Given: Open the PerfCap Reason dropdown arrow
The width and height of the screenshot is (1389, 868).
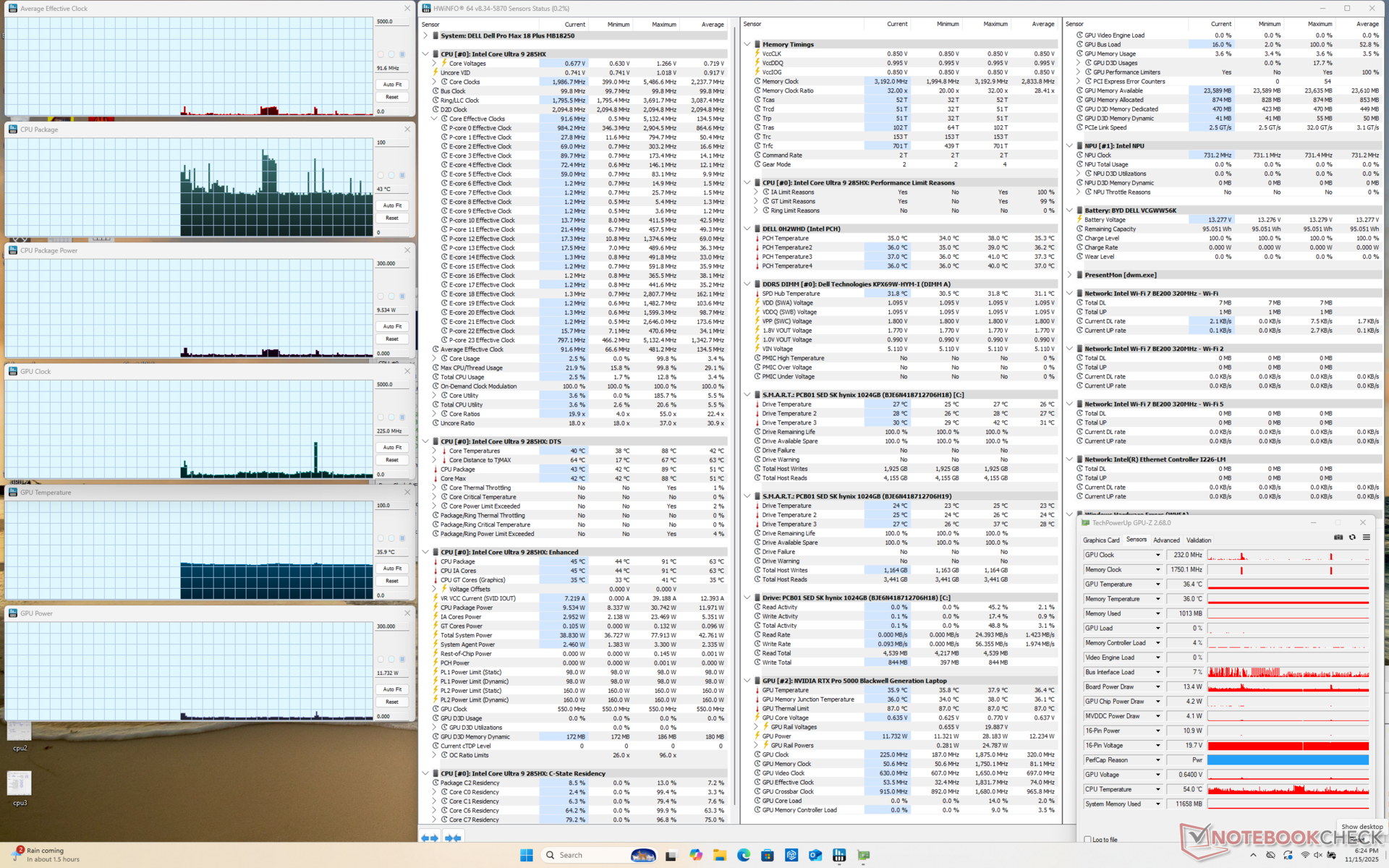Looking at the screenshot, I should tap(1157, 759).
